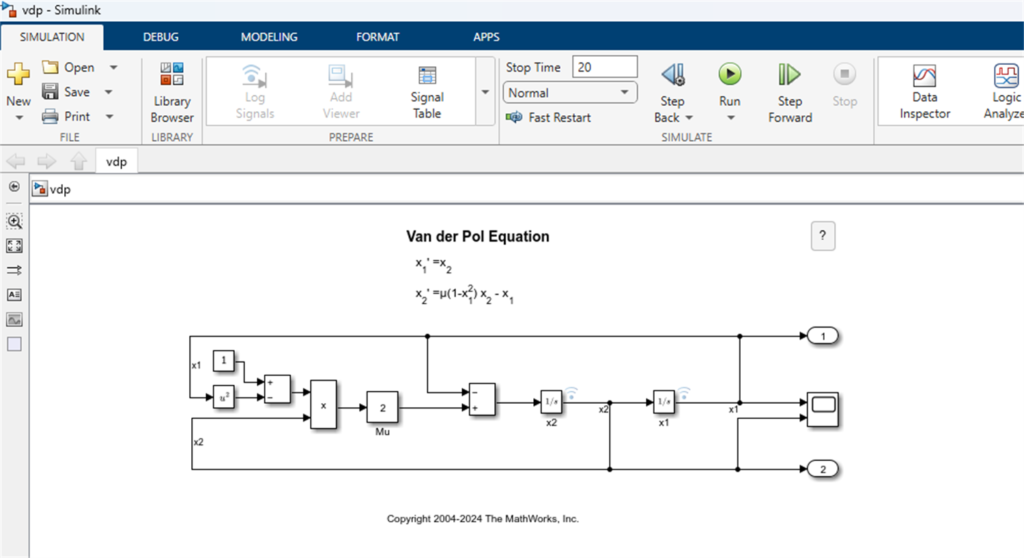Click the Fit to View icon
1024x558 pixels.
pos(14,246)
